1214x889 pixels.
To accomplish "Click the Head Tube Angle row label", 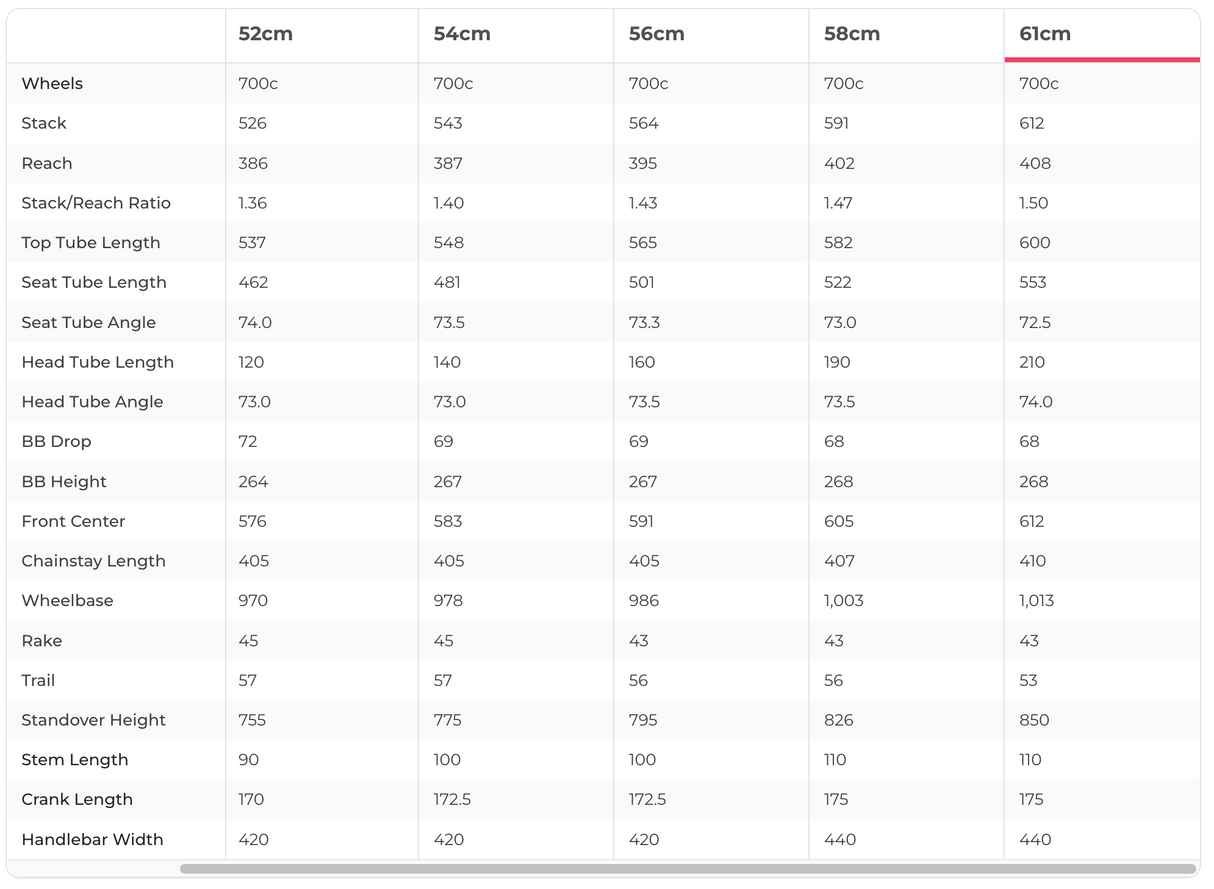I will pyautogui.click(x=92, y=402).
